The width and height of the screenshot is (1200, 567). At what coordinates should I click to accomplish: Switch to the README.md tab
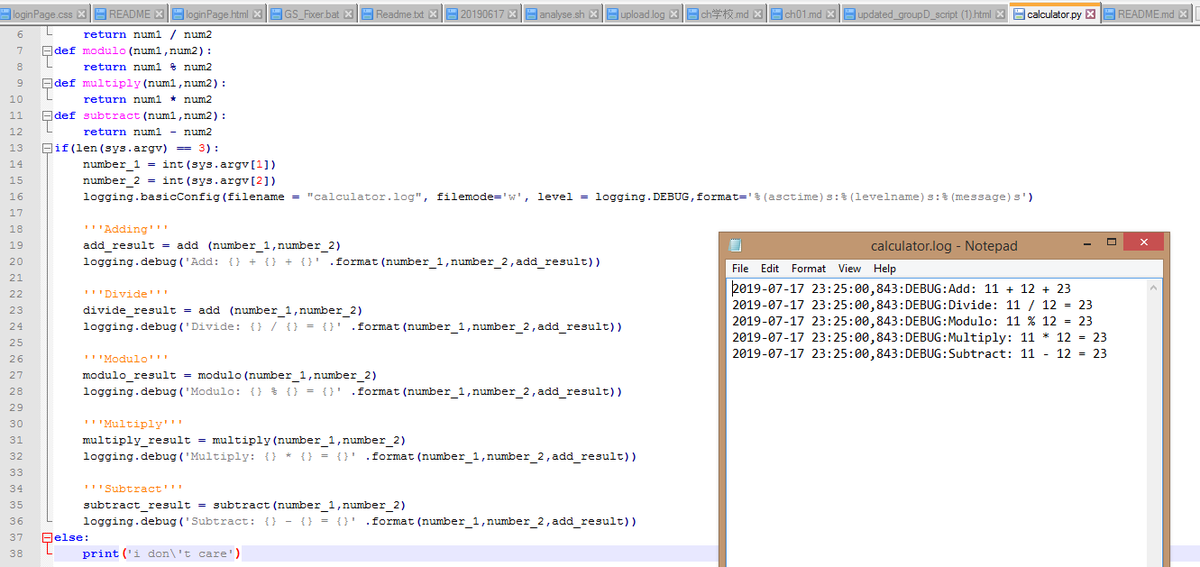pos(1145,15)
